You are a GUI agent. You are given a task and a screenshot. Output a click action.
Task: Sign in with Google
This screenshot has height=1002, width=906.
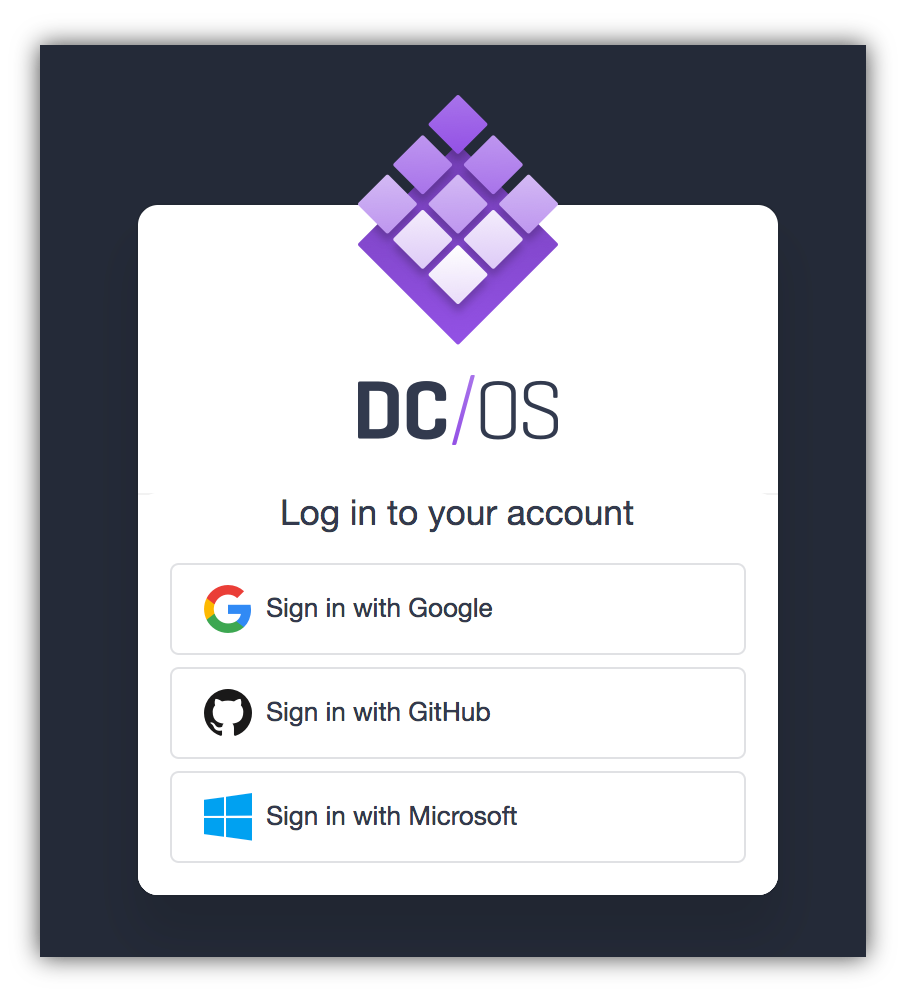pos(457,609)
